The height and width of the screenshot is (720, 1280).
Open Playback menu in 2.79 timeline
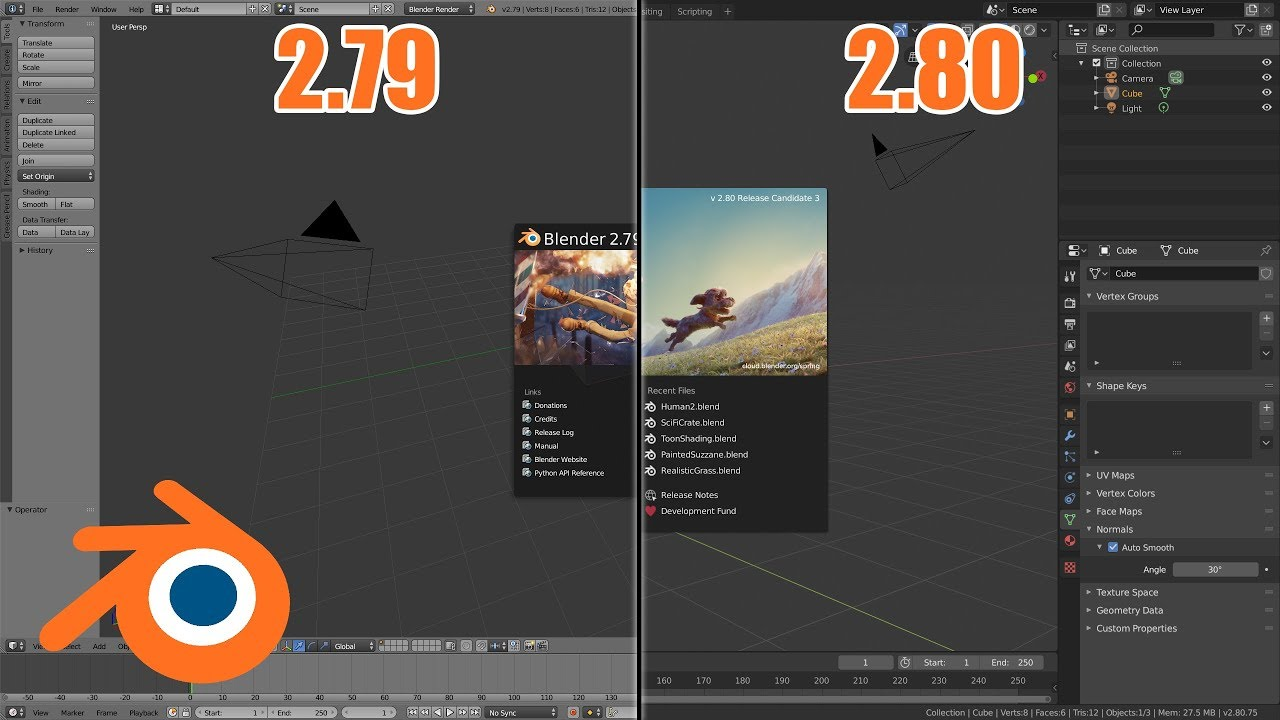[x=144, y=713]
